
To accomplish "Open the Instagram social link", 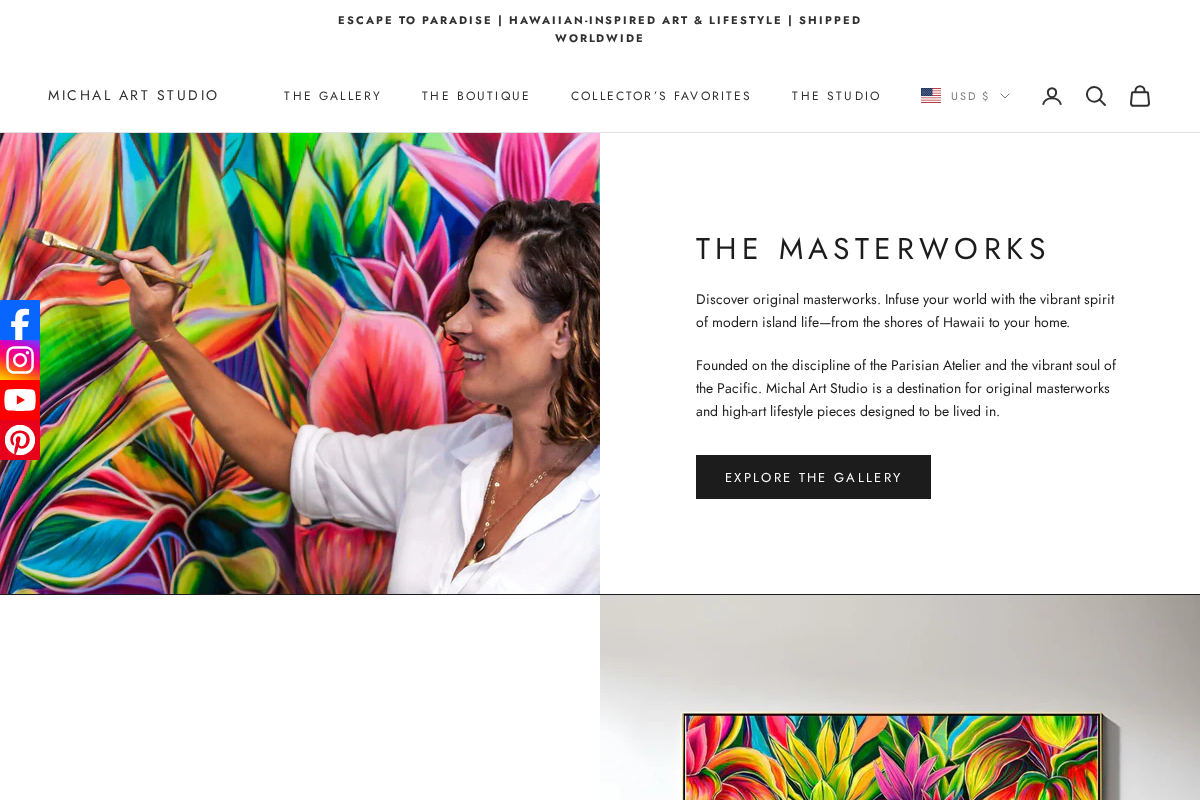I will [x=20, y=360].
